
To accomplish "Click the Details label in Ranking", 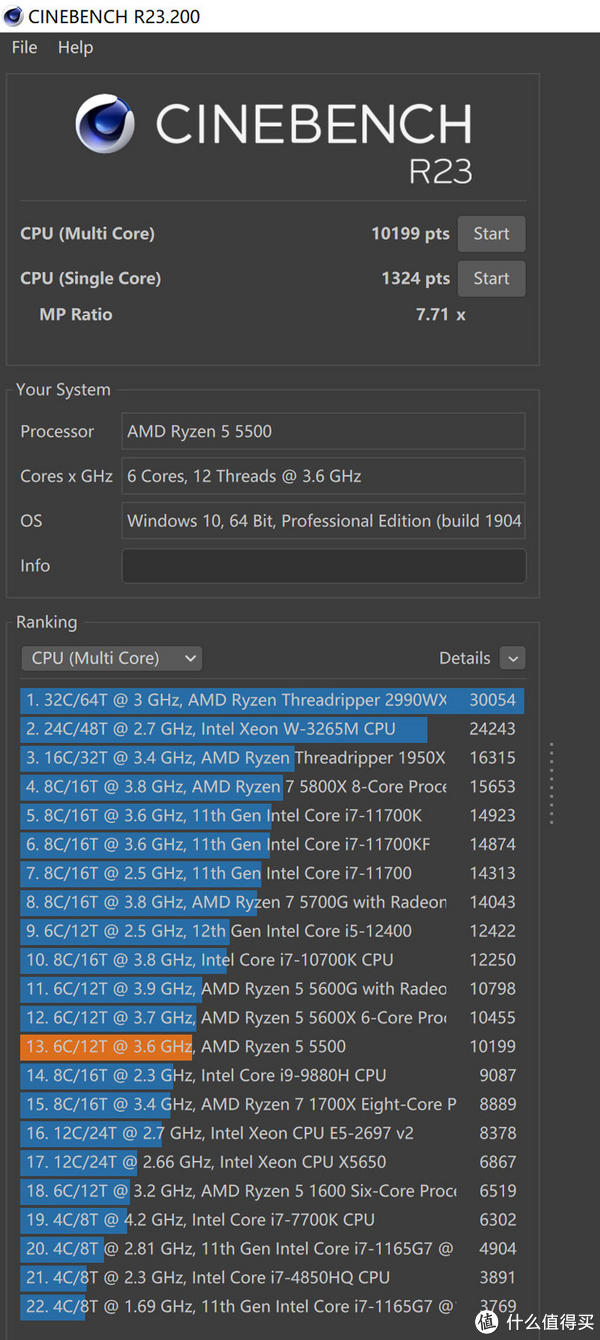I will [x=465, y=658].
